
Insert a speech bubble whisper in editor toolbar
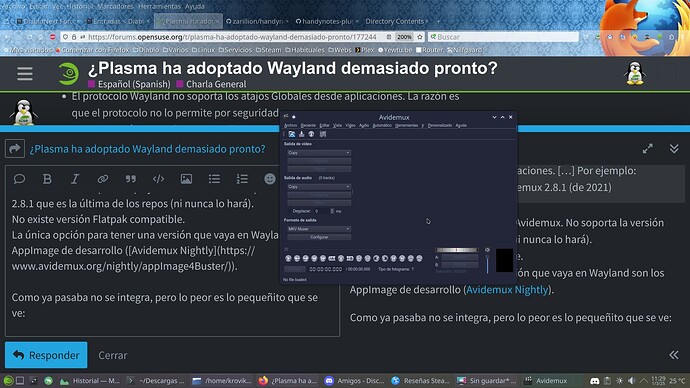click(19, 179)
